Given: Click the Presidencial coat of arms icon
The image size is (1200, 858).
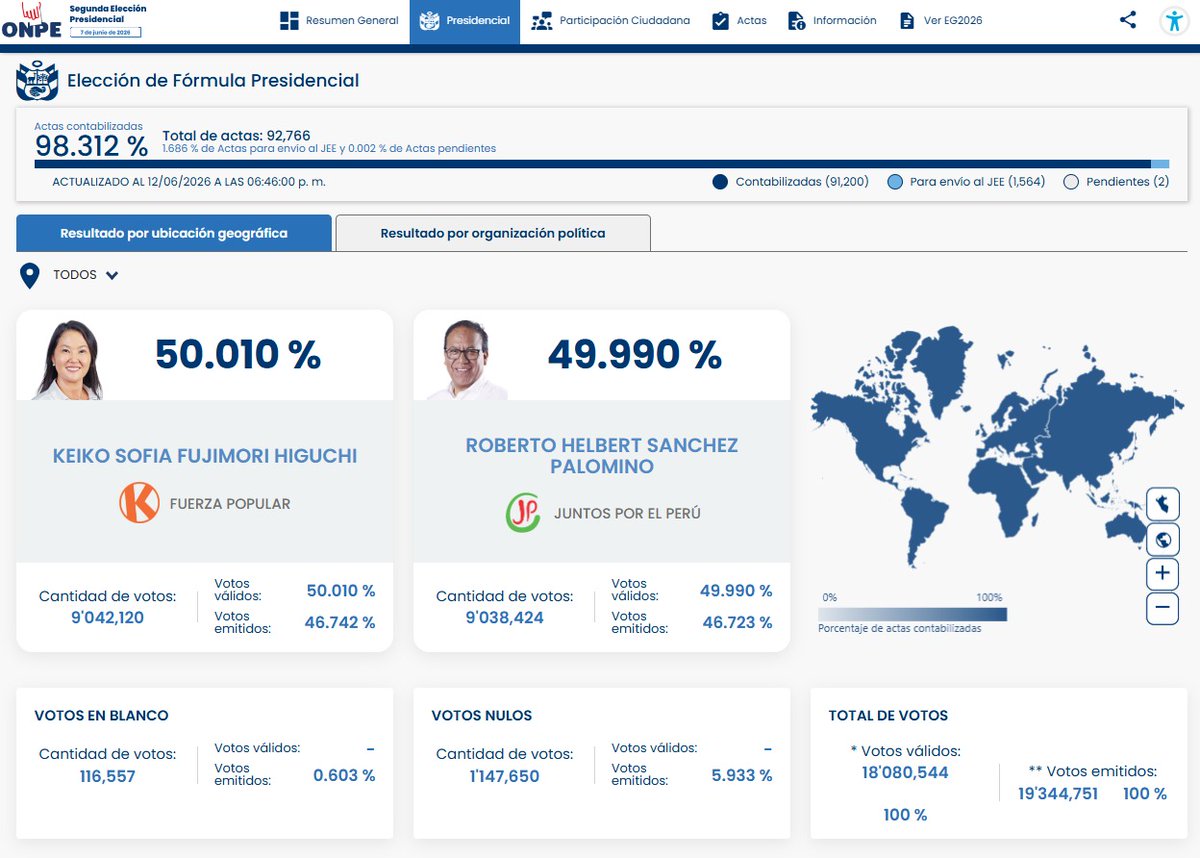Looking at the screenshot, I should click(x=429, y=20).
